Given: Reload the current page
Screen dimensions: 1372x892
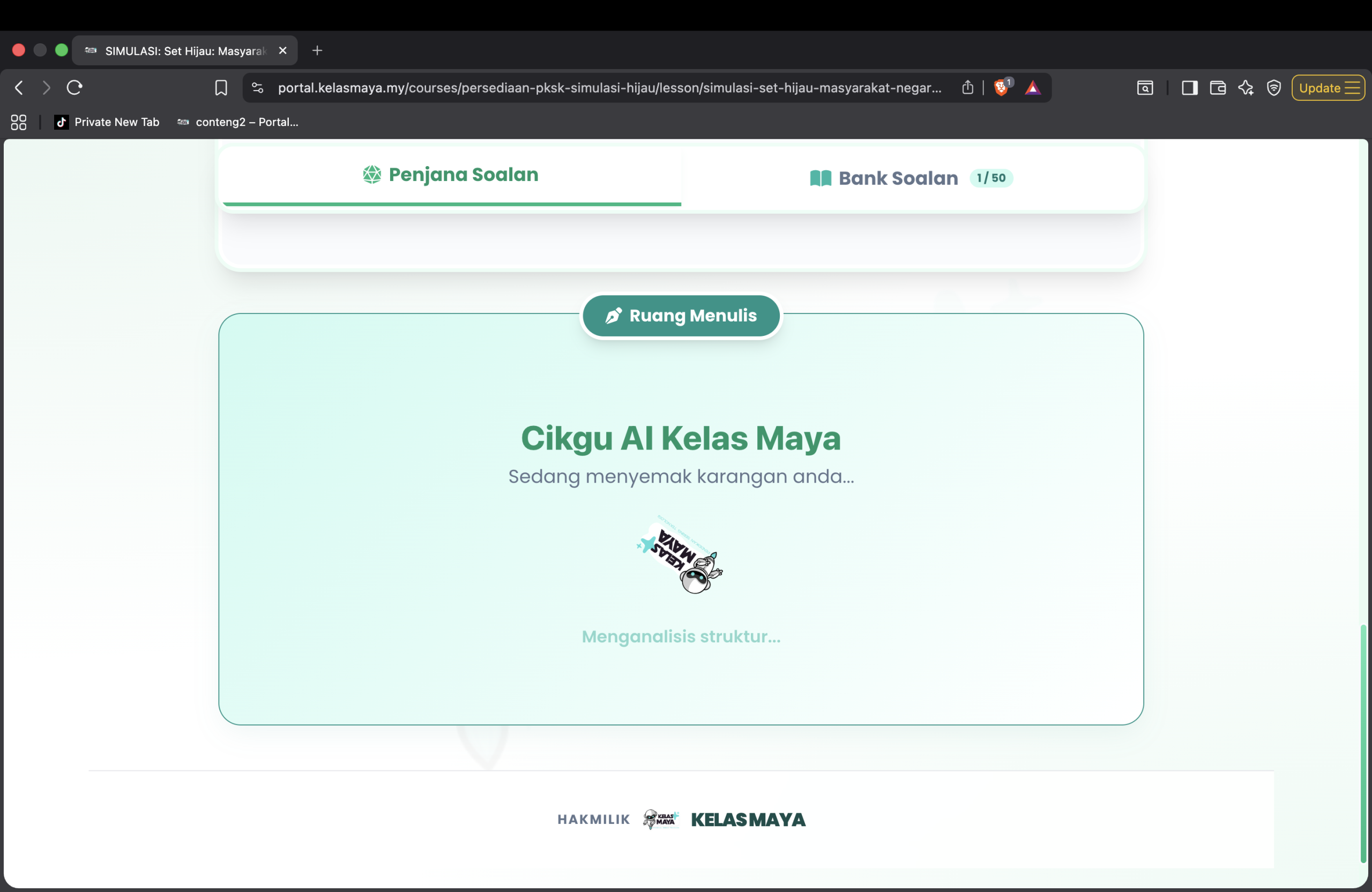Looking at the screenshot, I should coord(75,87).
